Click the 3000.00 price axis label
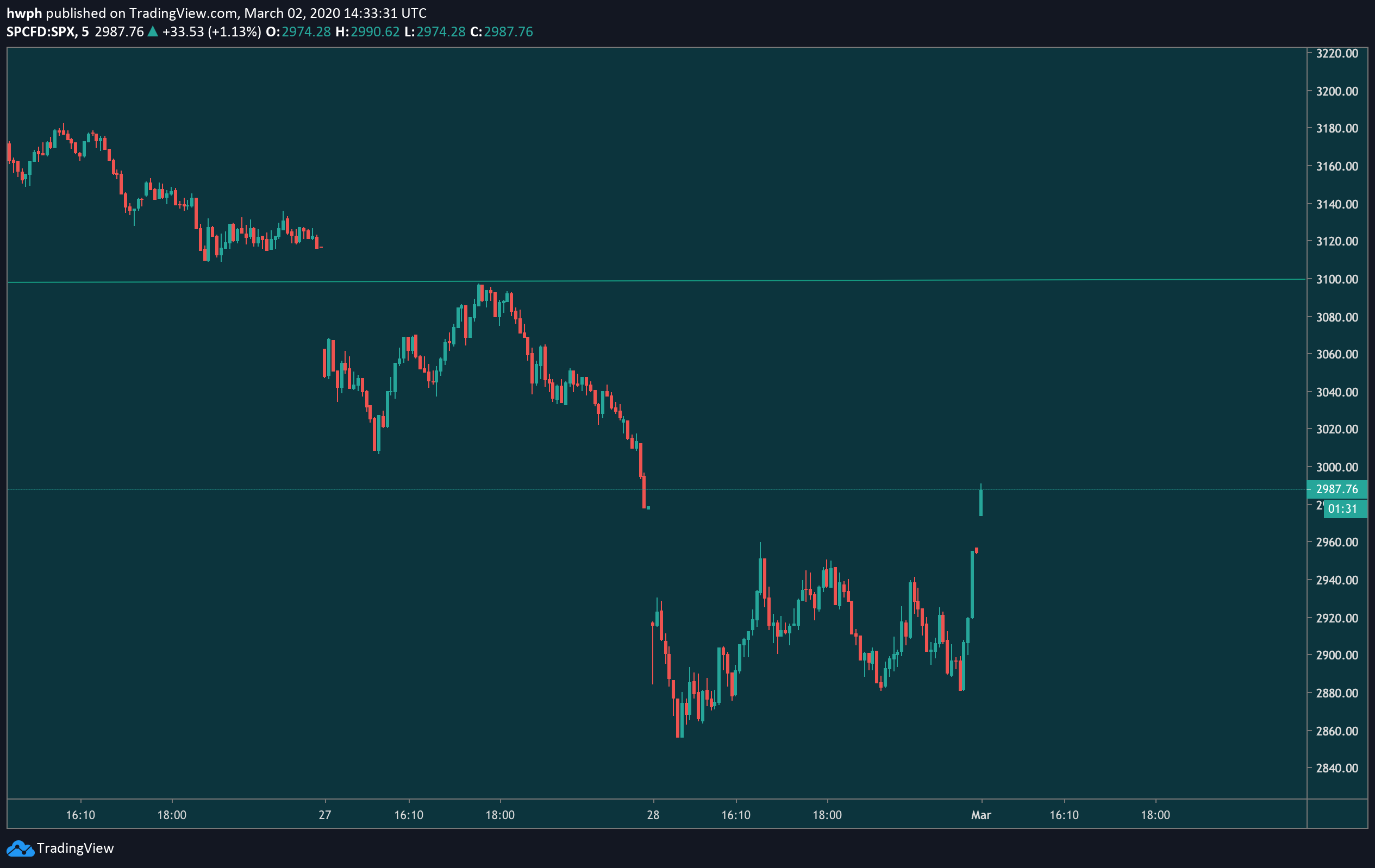The image size is (1375, 868). [1337, 467]
